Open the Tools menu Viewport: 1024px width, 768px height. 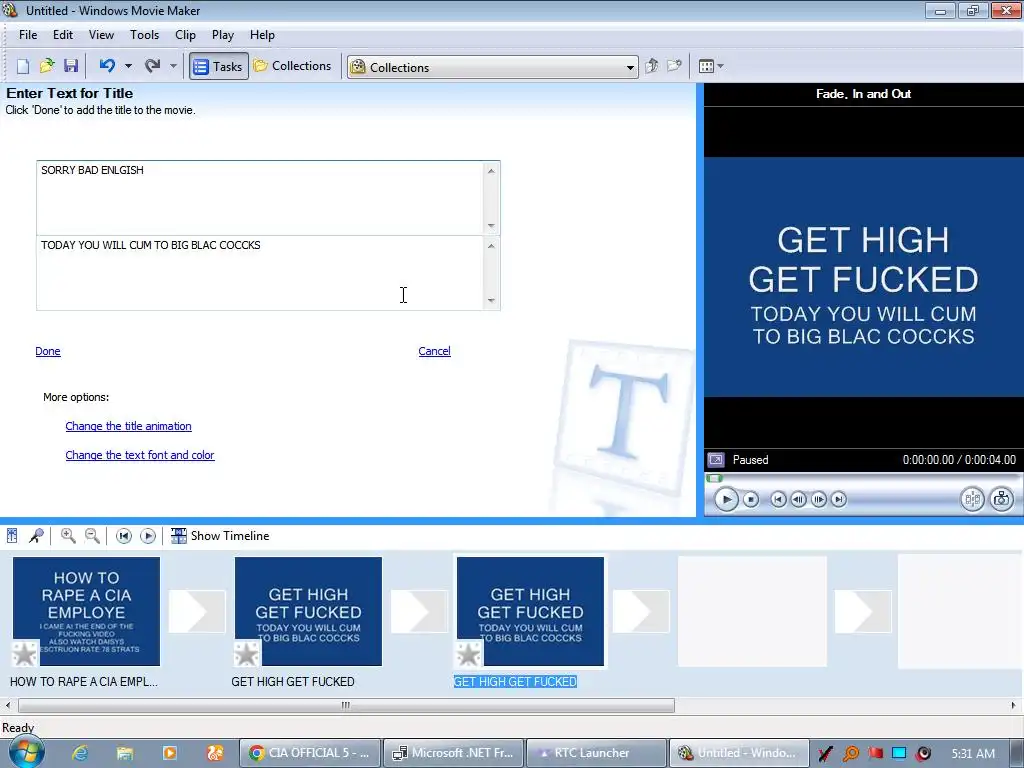144,35
